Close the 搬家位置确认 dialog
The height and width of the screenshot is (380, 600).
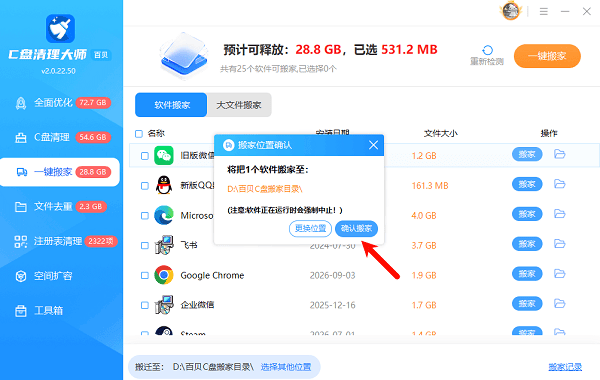pyautogui.click(x=373, y=145)
